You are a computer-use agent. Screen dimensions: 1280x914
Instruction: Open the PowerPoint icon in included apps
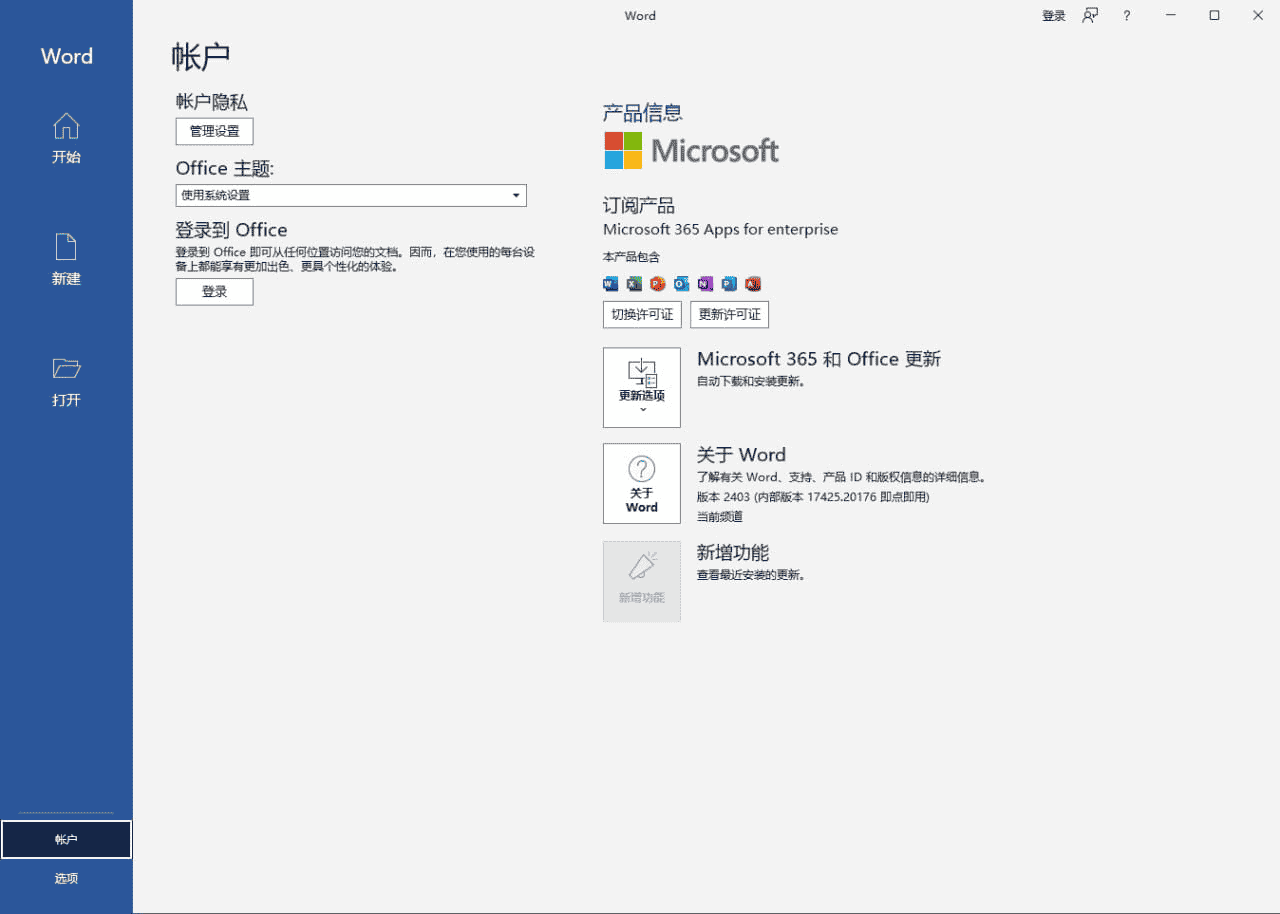[x=658, y=283]
